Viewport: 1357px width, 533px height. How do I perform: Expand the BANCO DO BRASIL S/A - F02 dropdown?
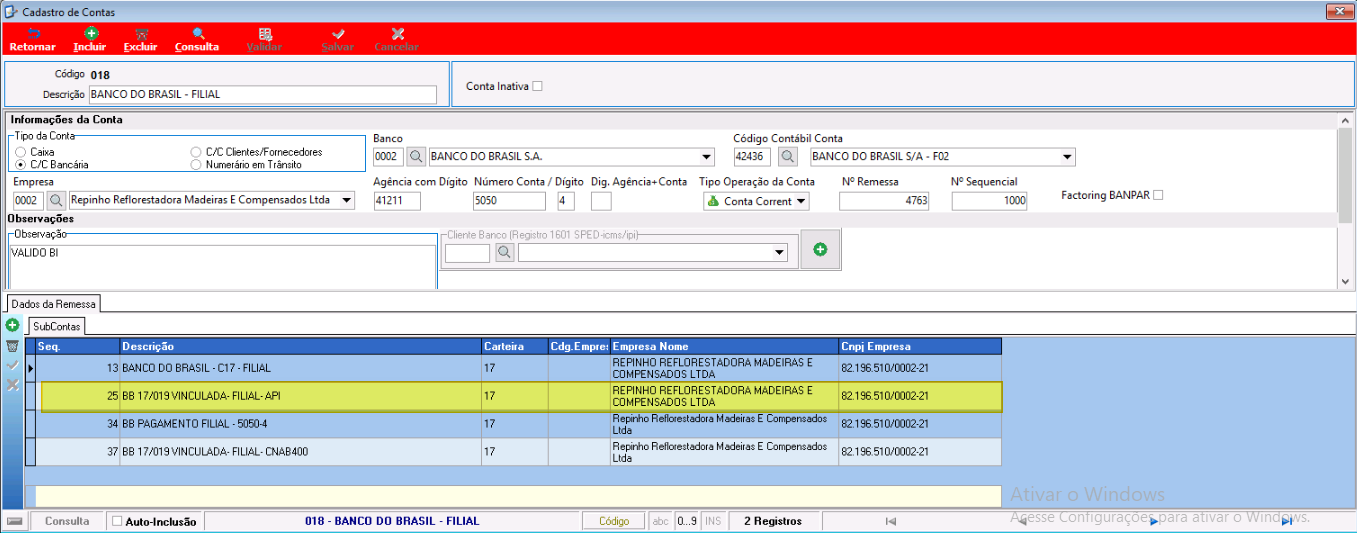[x=1067, y=157]
